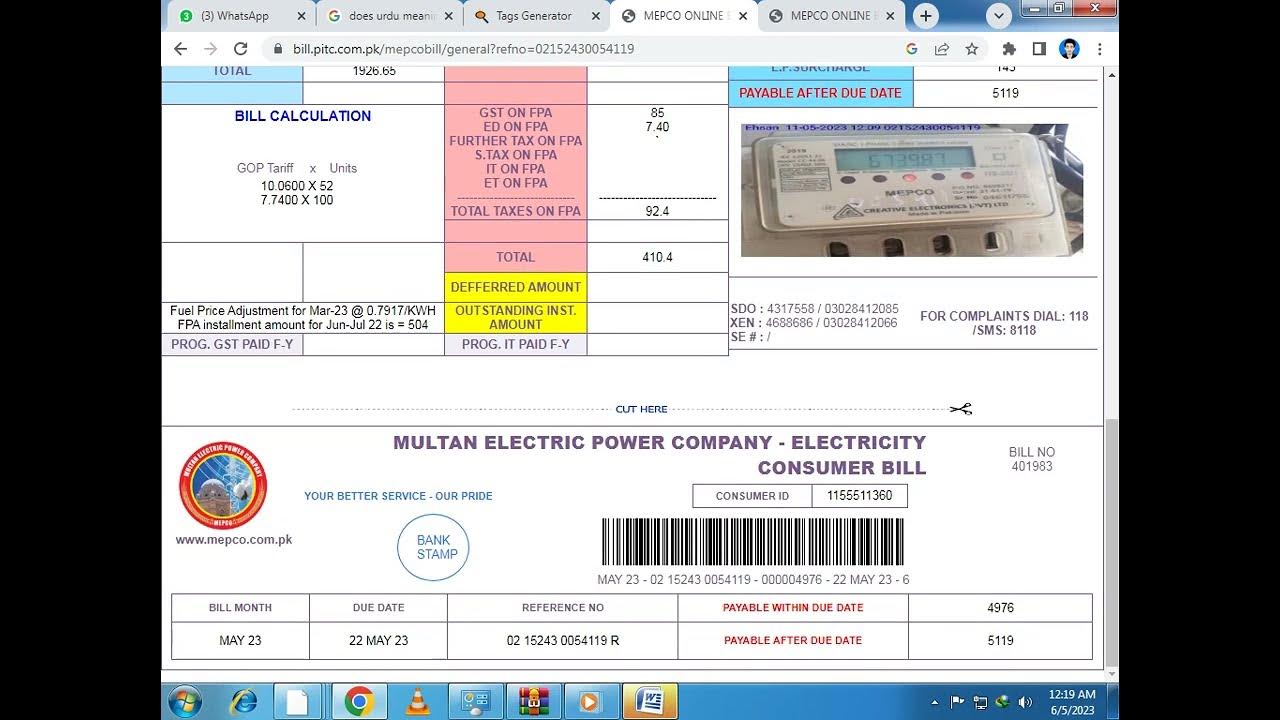Open the Extensions puzzle icon
1280x720 pixels.
[x=1009, y=48]
